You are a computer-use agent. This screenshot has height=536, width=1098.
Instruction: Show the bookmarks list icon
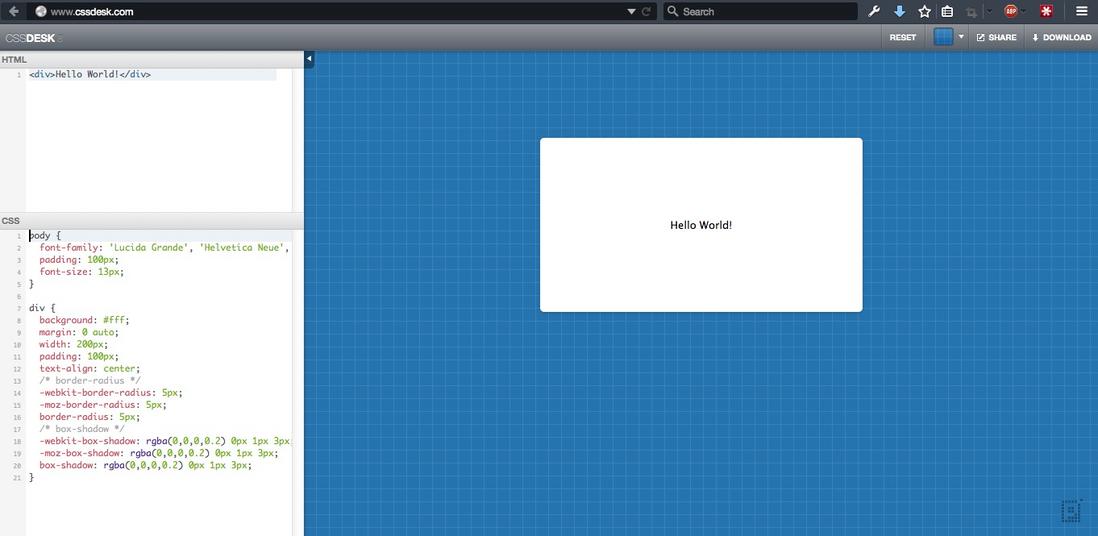(x=947, y=11)
